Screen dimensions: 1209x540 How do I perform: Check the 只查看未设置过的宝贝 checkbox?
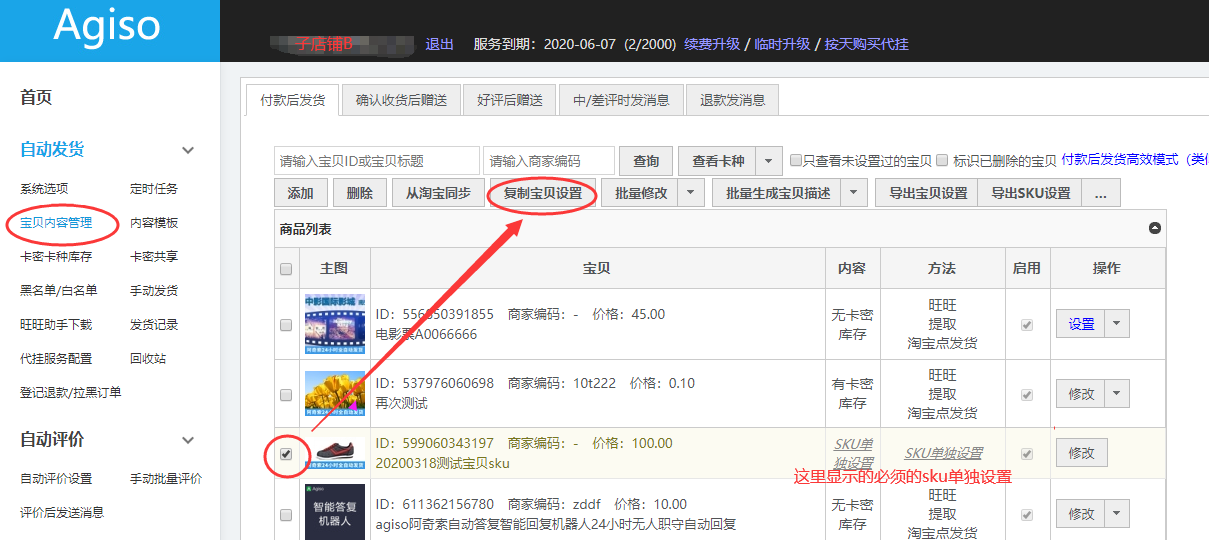[x=796, y=160]
